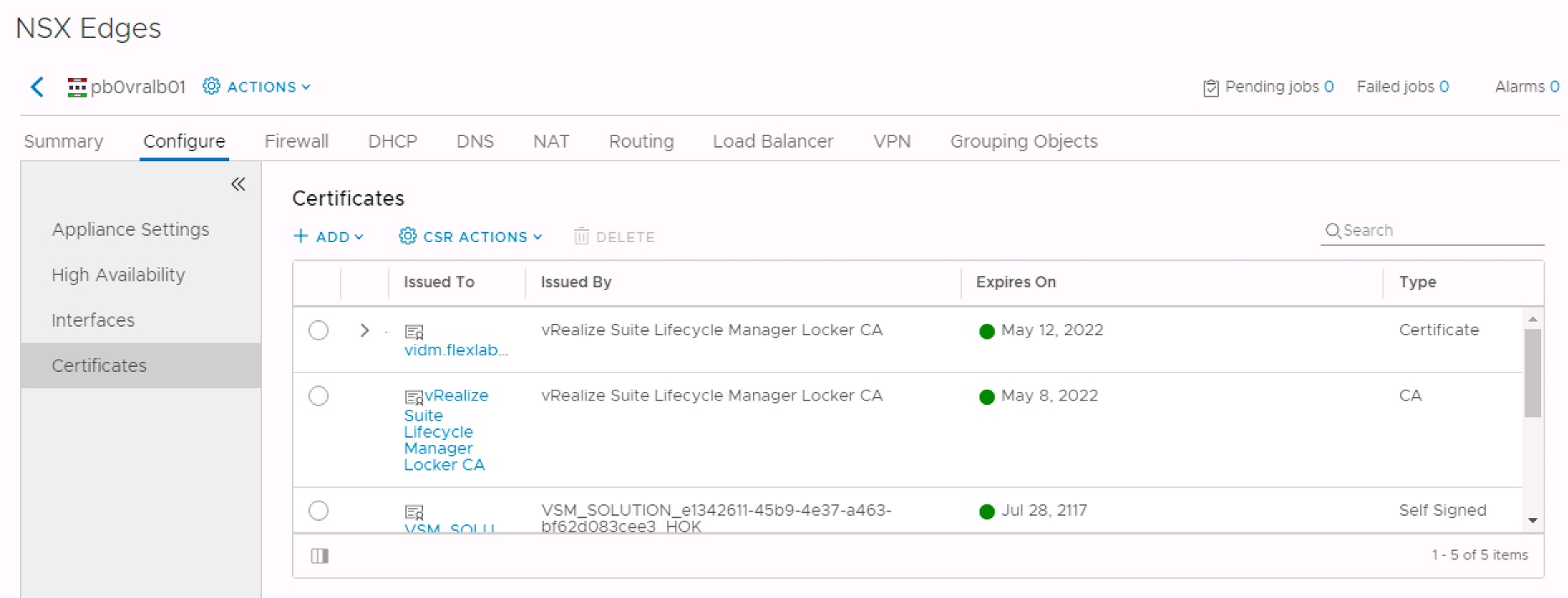Click the gear icon next to ACTIONS
The image size is (1568, 598).
point(212,87)
